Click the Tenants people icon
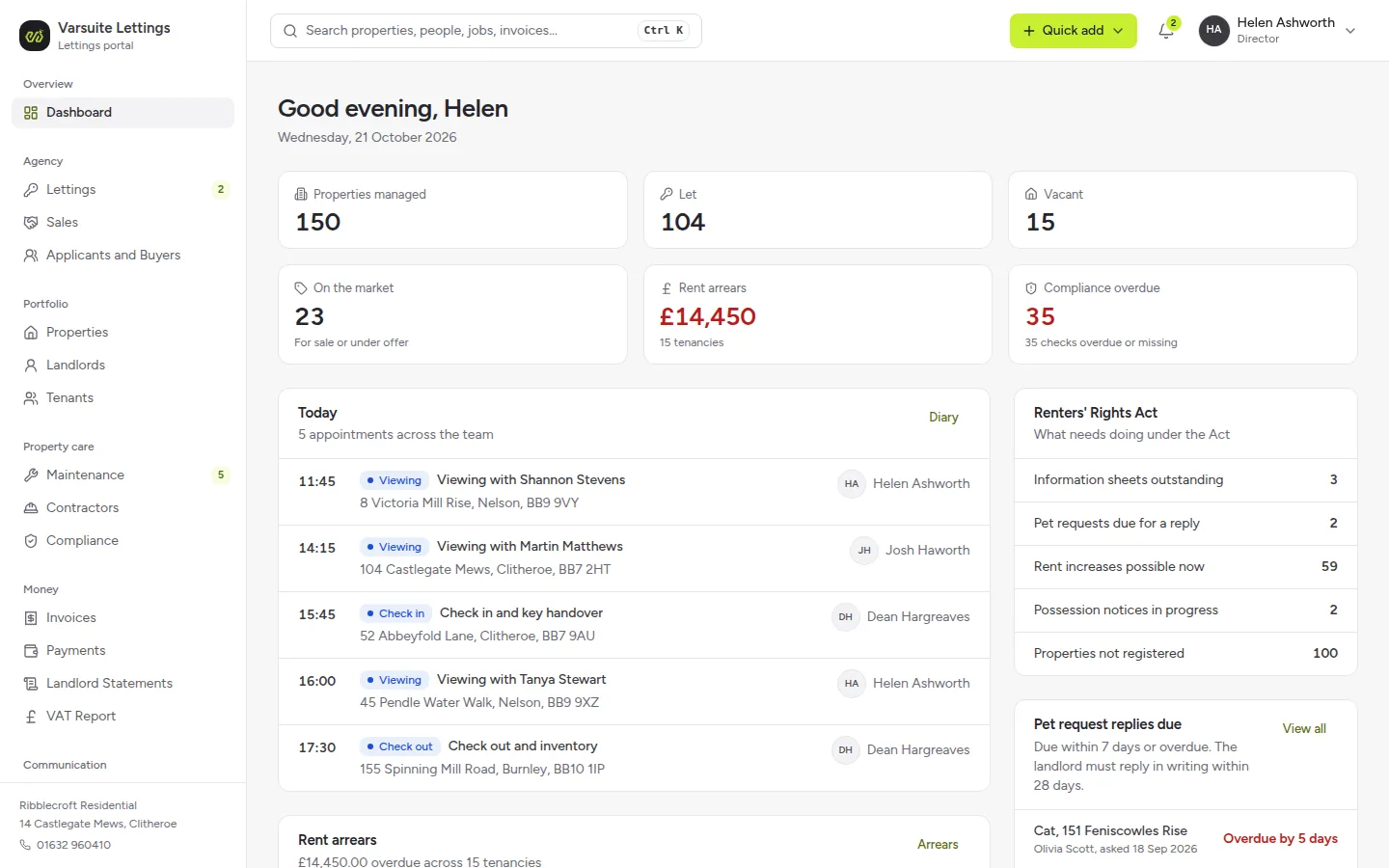 31,398
